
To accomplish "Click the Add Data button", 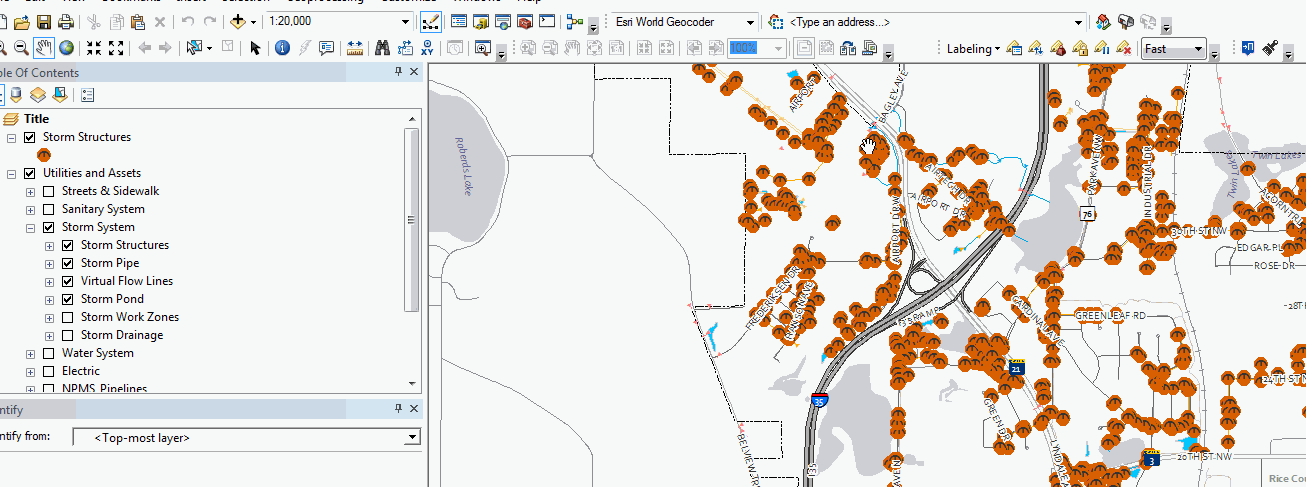I will 237,21.
